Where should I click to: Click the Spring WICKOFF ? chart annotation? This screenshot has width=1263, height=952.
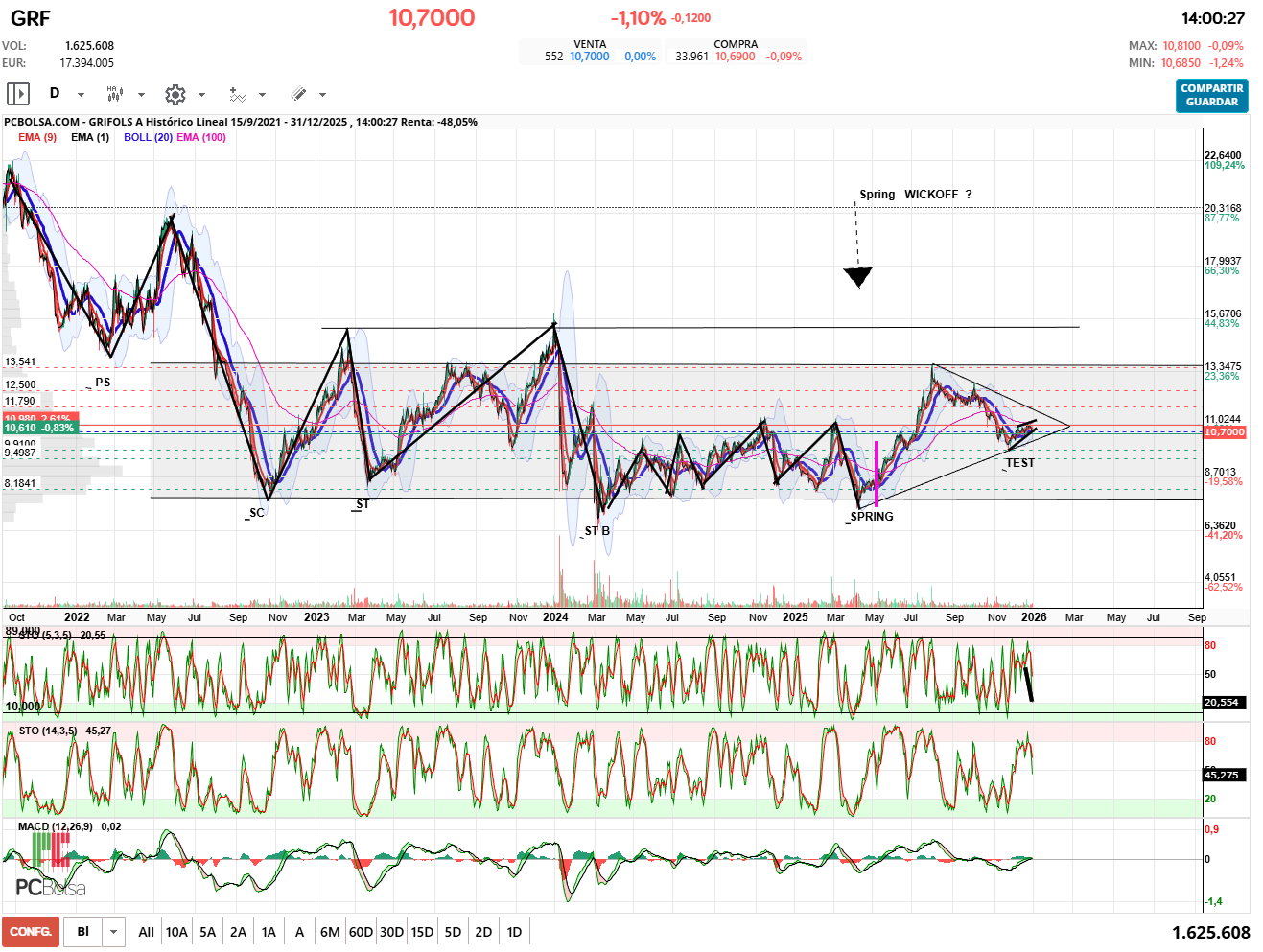click(x=915, y=195)
